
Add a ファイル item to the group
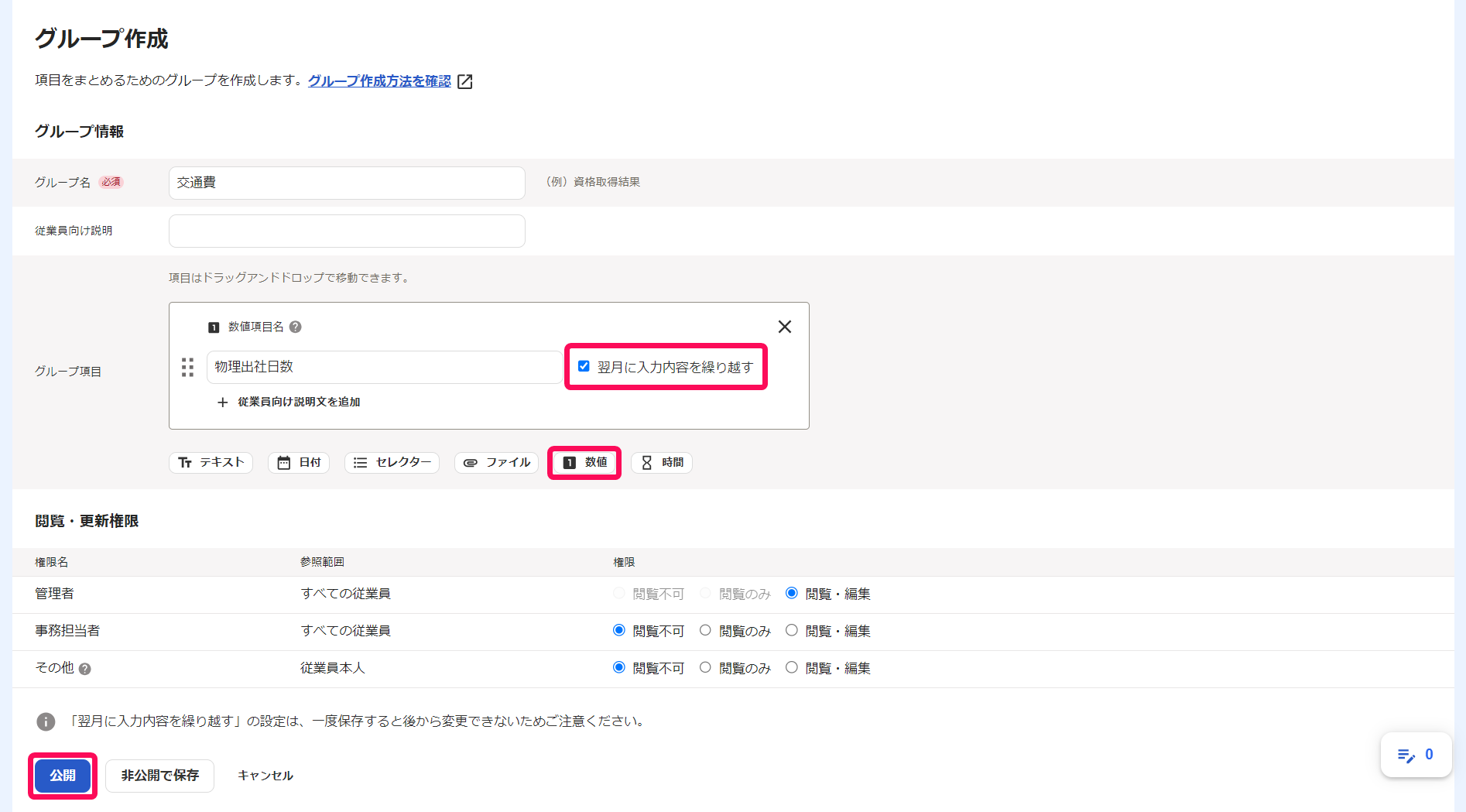pyautogui.click(x=496, y=462)
